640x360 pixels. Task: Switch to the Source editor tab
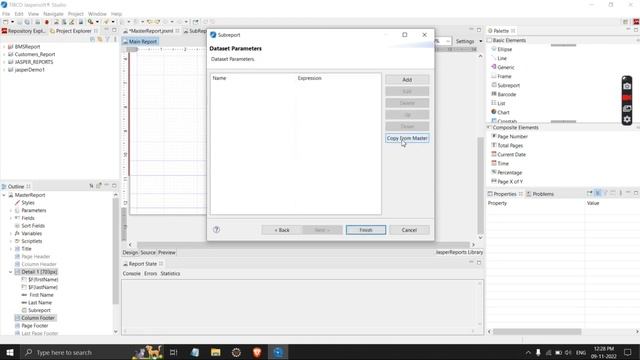pyautogui.click(x=148, y=253)
